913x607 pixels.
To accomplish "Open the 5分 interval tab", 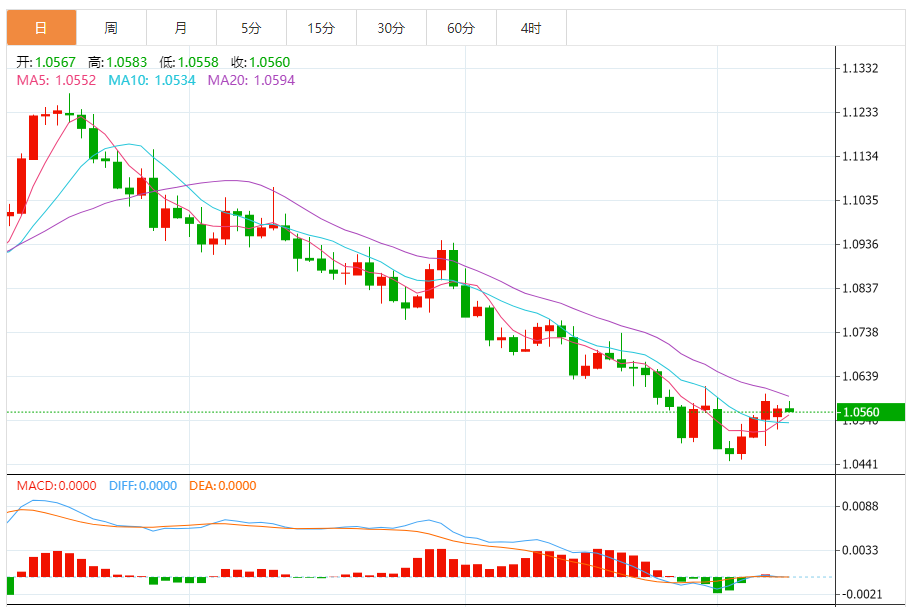I will pyautogui.click(x=251, y=28).
